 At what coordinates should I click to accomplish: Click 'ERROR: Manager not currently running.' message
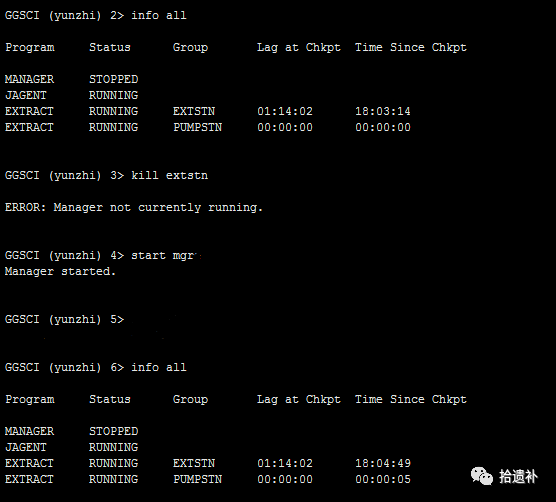(x=134, y=207)
